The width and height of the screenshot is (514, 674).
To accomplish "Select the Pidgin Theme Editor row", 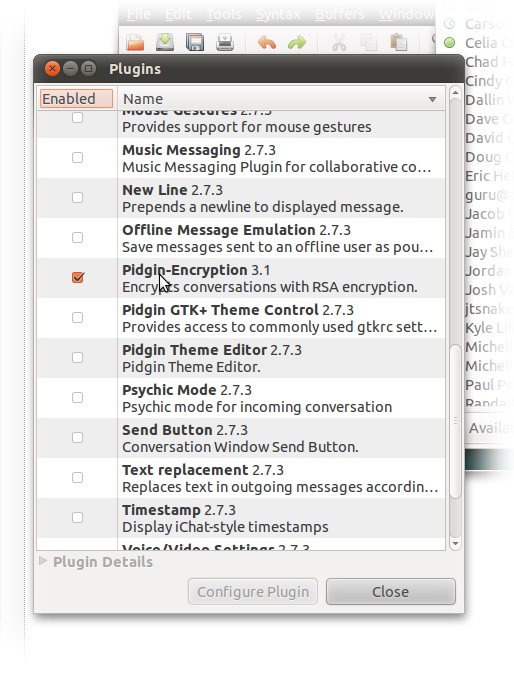I will (x=241, y=358).
